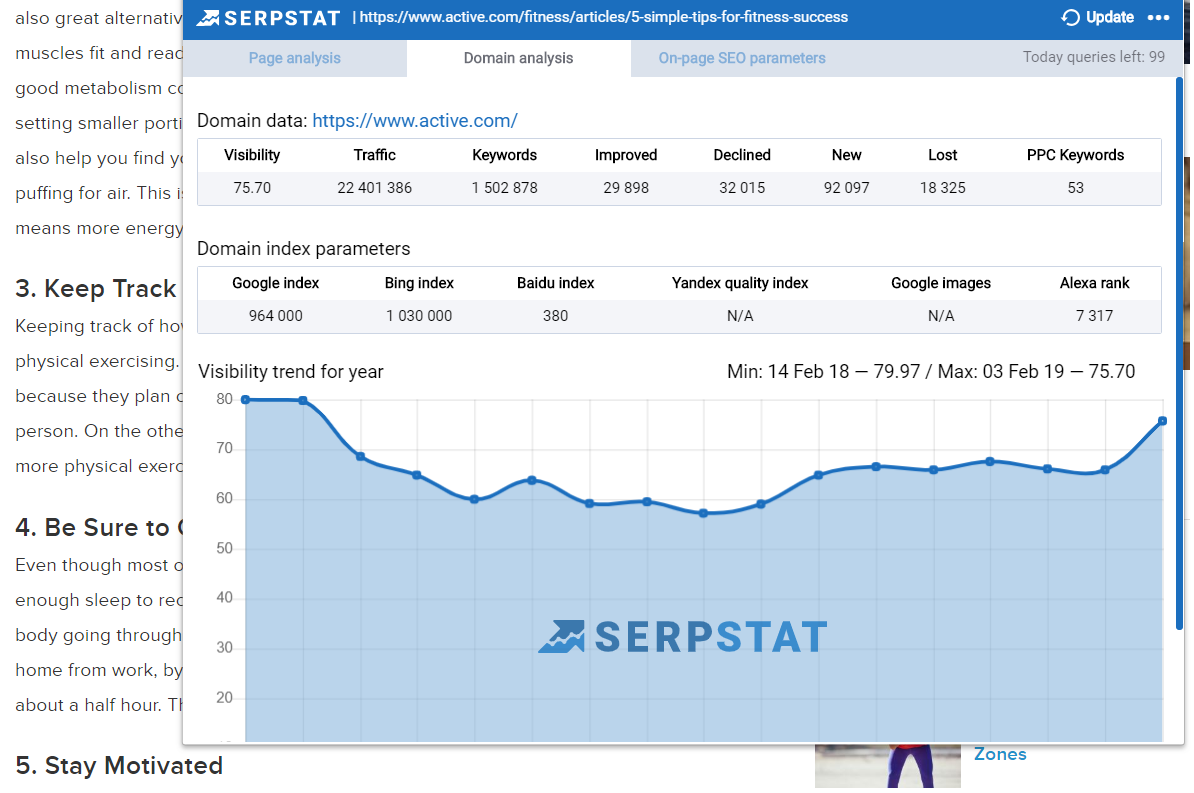Open the https://www.active.com/ domain link
Image resolution: width=1194 pixels, height=793 pixels.
414,121
